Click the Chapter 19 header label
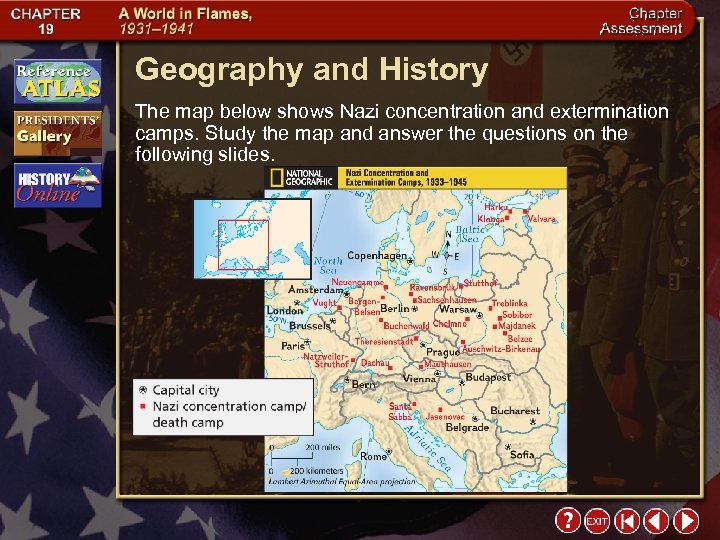The width and height of the screenshot is (720, 540). pyautogui.click(x=45, y=21)
